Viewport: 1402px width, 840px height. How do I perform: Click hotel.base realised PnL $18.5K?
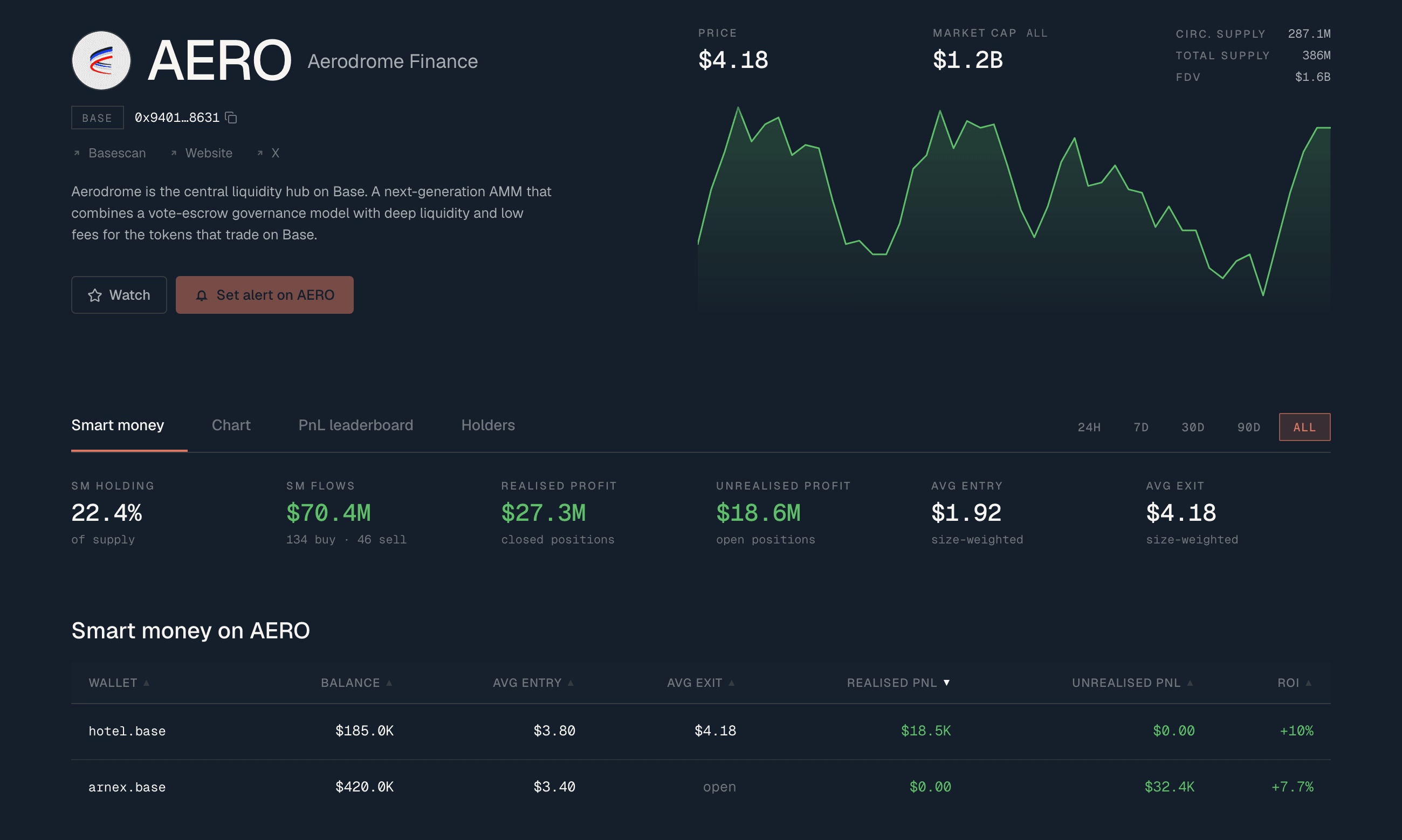coord(926,731)
